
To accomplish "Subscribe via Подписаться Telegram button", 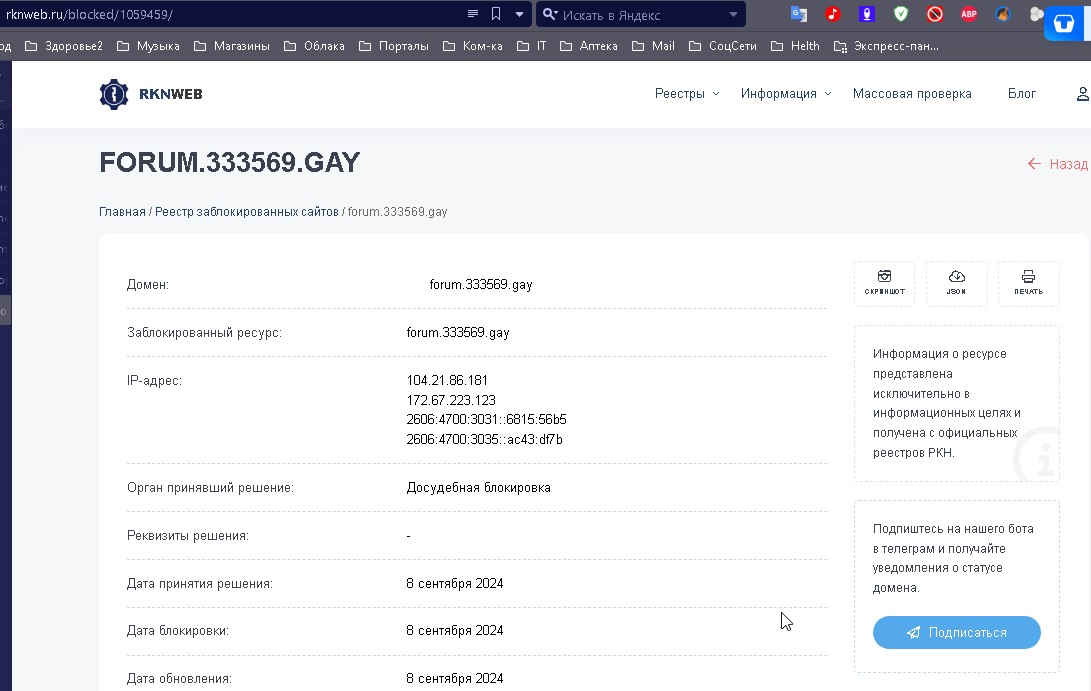I will 957,633.
